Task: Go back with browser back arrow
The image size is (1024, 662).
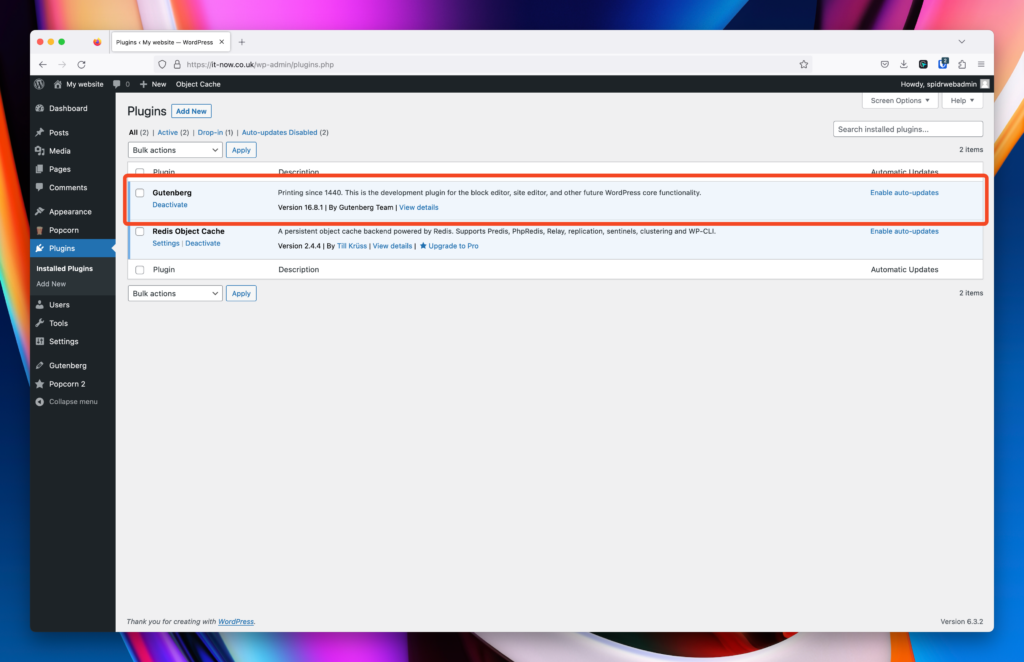Action: (x=42, y=65)
